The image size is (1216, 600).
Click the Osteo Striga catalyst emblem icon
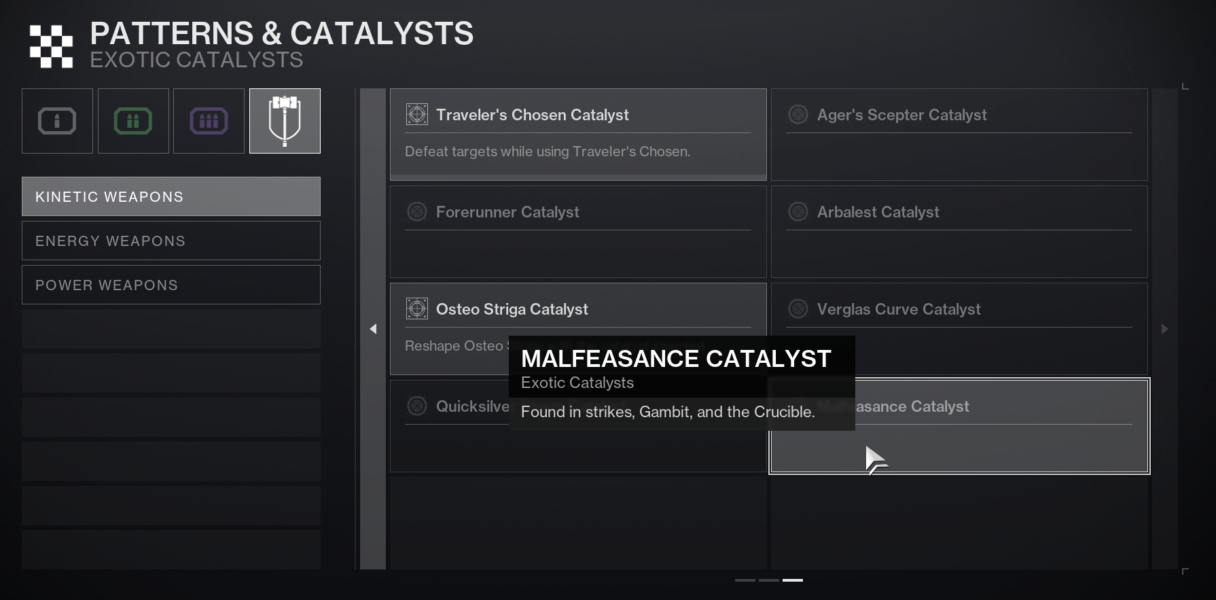coord(420,308)
